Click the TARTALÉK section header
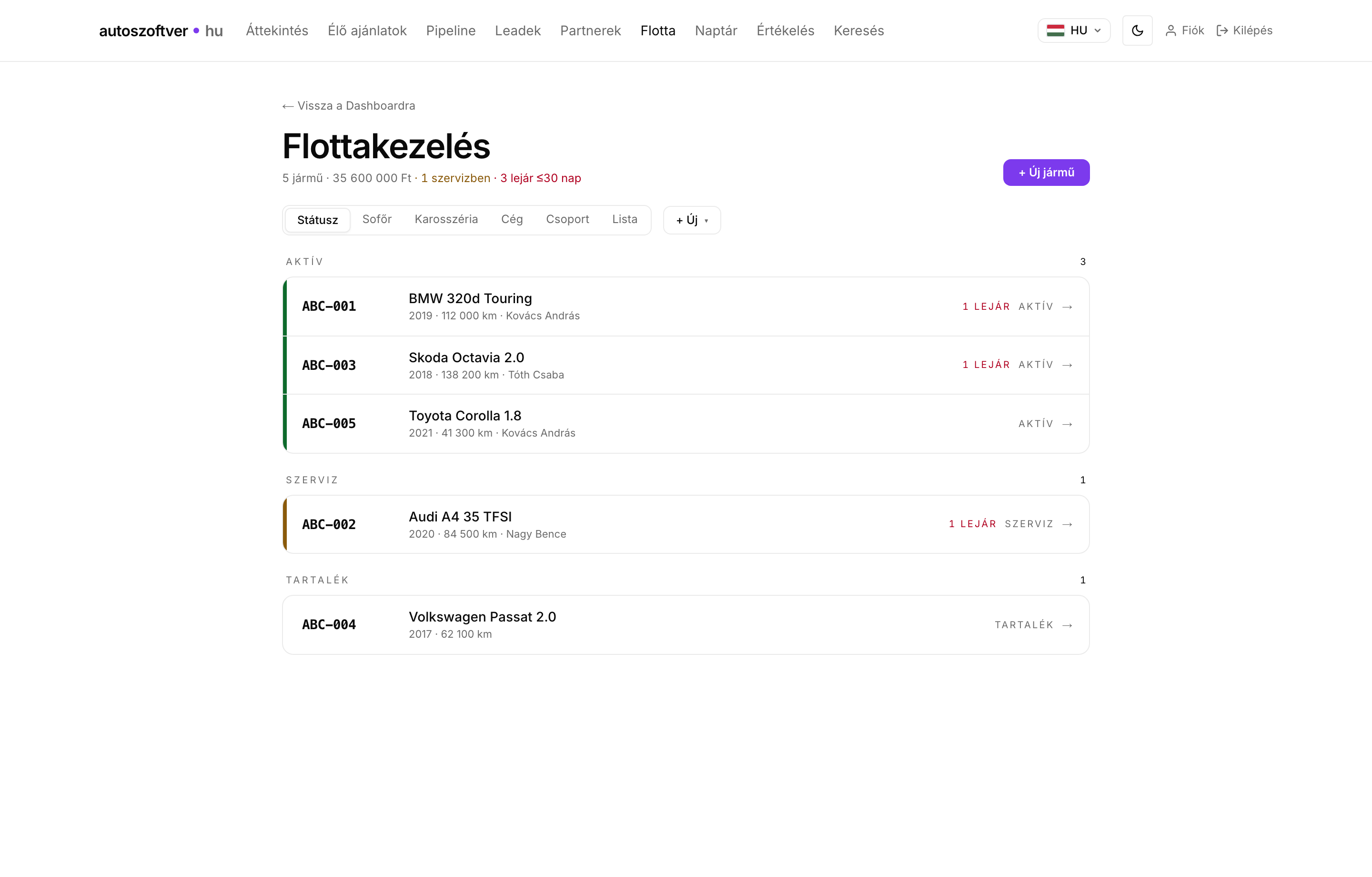 317,580
